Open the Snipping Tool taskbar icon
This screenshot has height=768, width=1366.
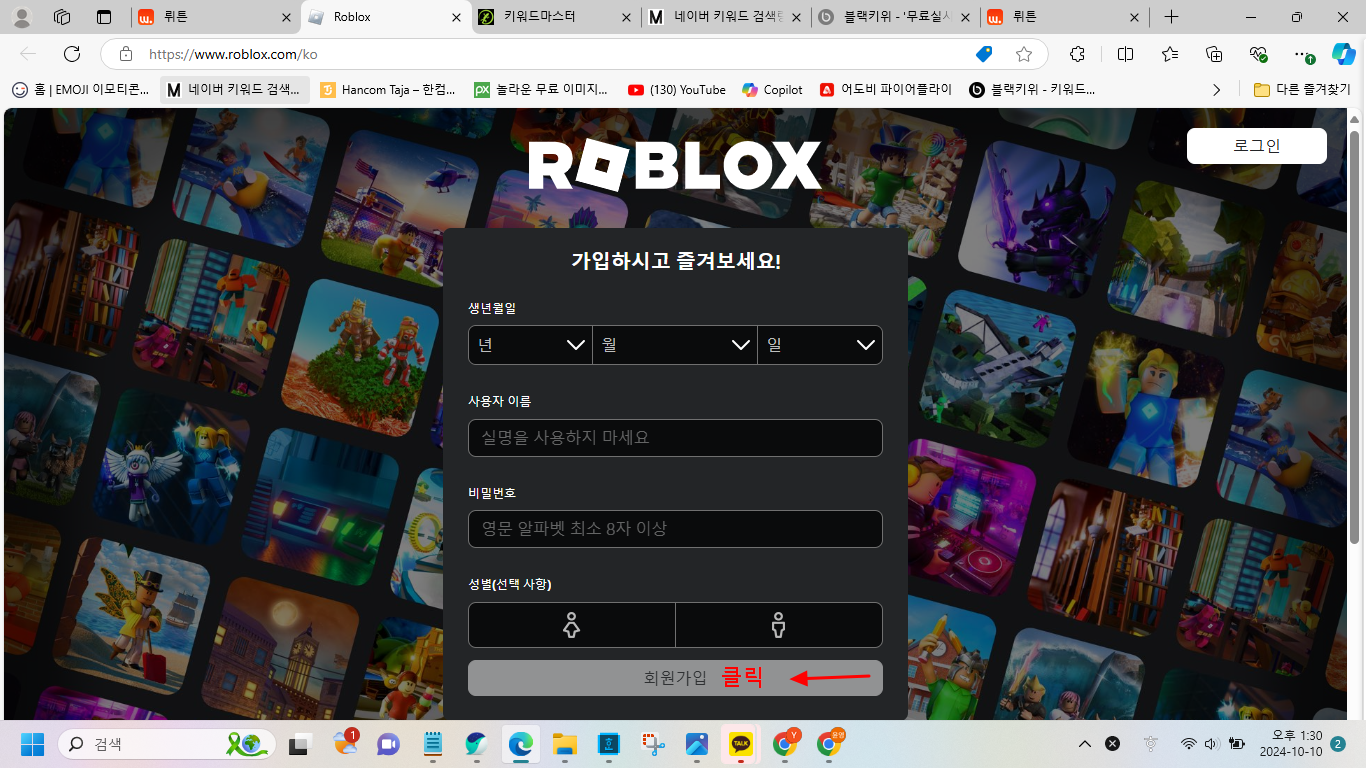[x=654, y=744]
